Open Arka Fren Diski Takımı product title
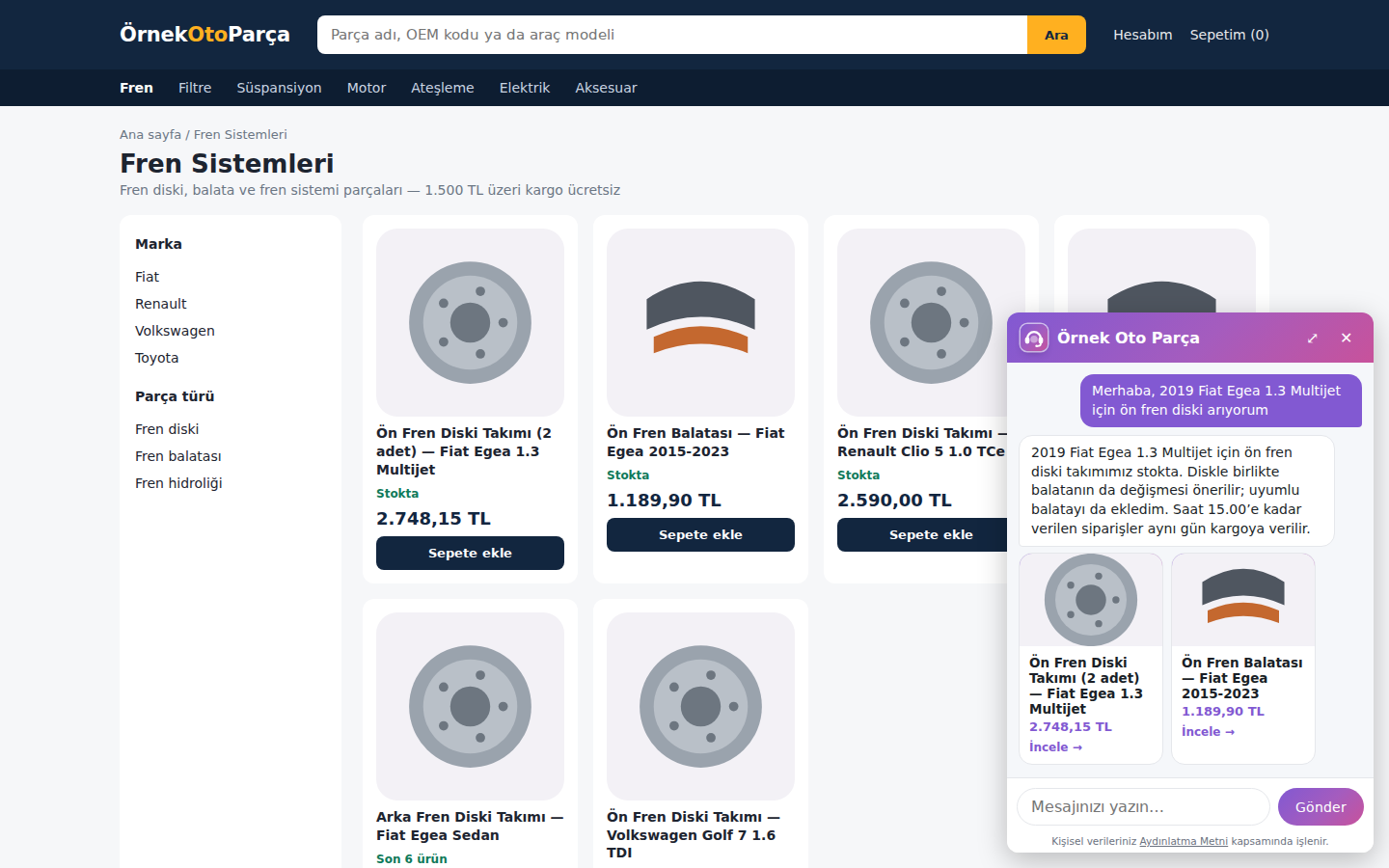 click(470, 827)
